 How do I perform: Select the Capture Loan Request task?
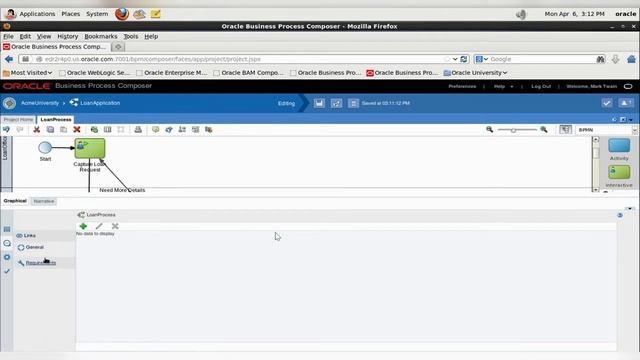pyautogui.click(x=90, y=148)
